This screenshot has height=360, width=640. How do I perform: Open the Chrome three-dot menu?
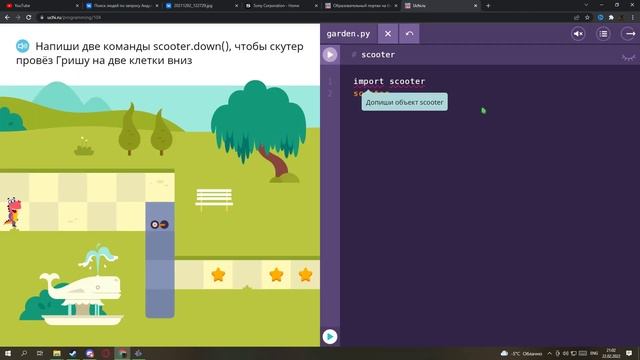point(633,18)
